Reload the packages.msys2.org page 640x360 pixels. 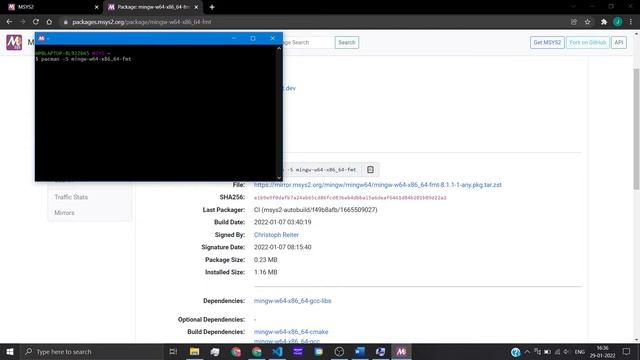tap(36, 22)
